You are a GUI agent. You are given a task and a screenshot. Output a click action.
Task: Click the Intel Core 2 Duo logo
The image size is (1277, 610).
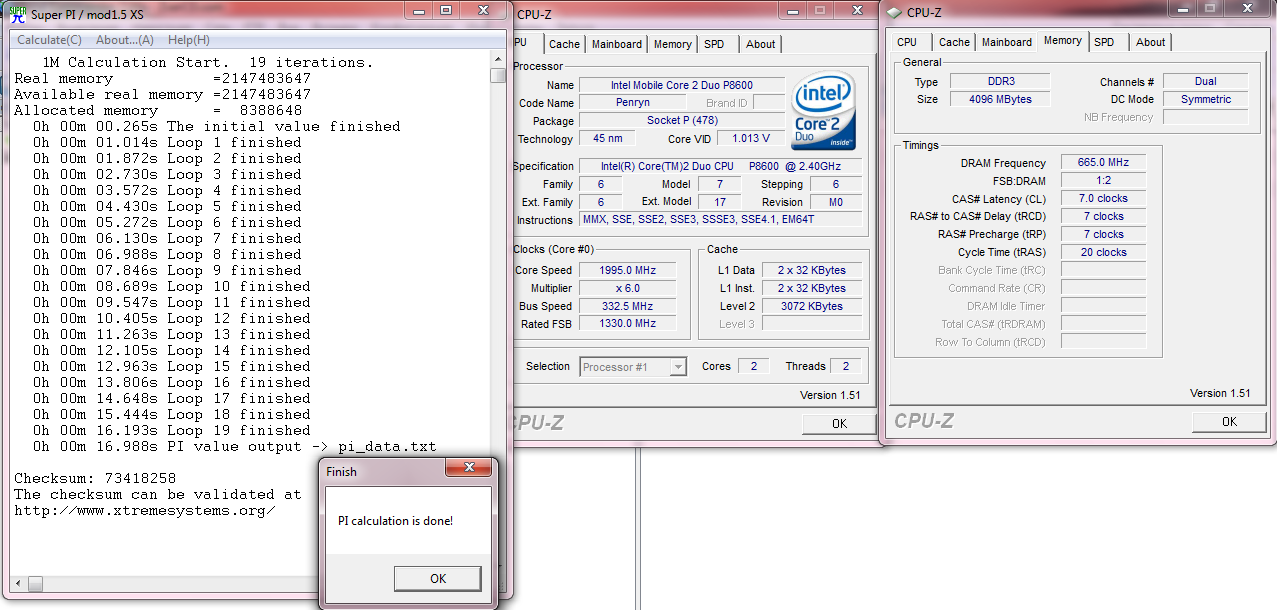(823, 110)
